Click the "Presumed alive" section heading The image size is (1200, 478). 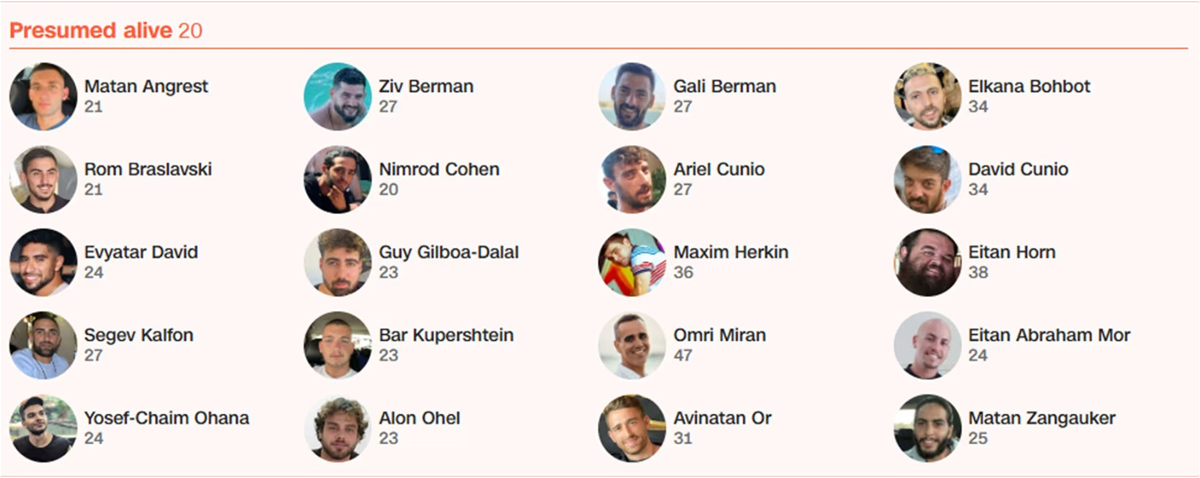(90, 31)
